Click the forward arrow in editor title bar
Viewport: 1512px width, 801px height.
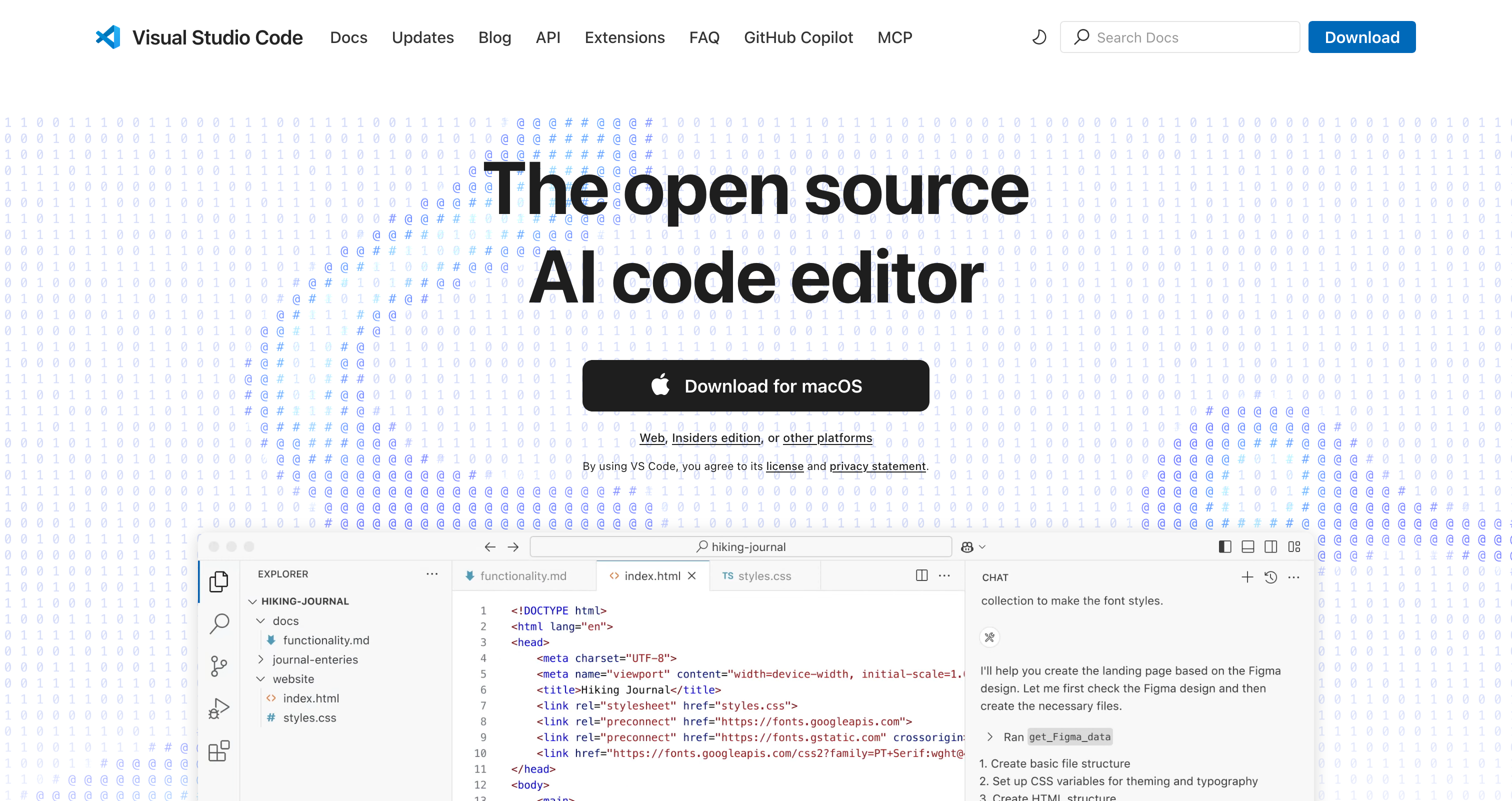513,547
